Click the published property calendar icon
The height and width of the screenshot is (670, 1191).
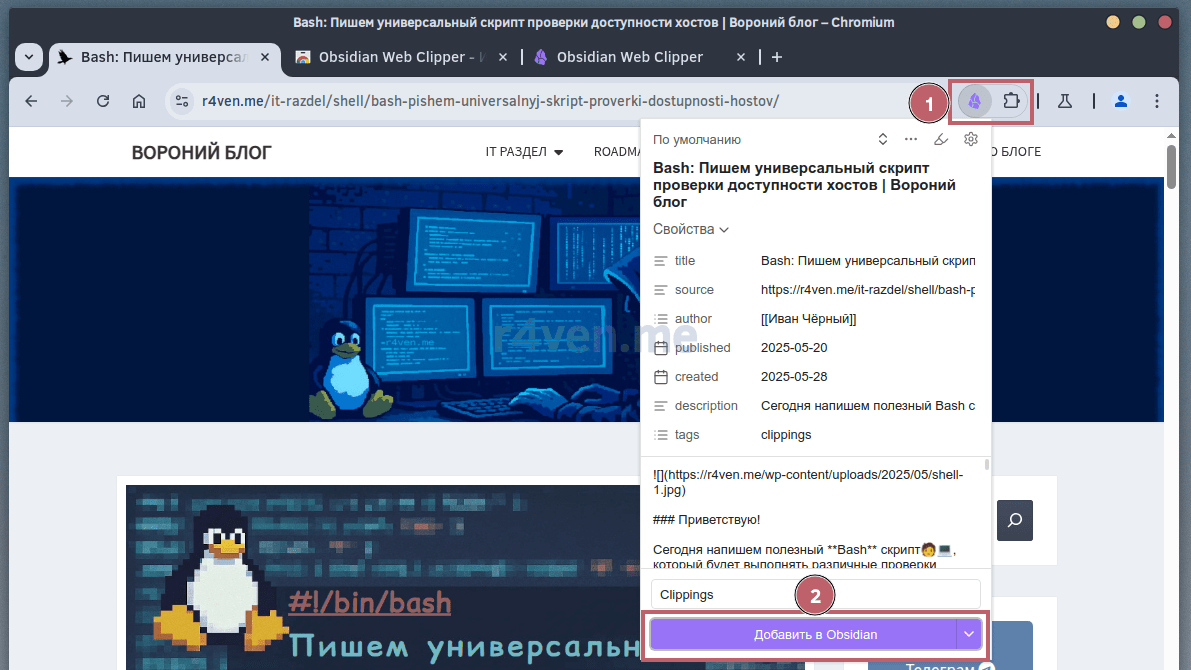pyautogui.click(x=661, y=348)
